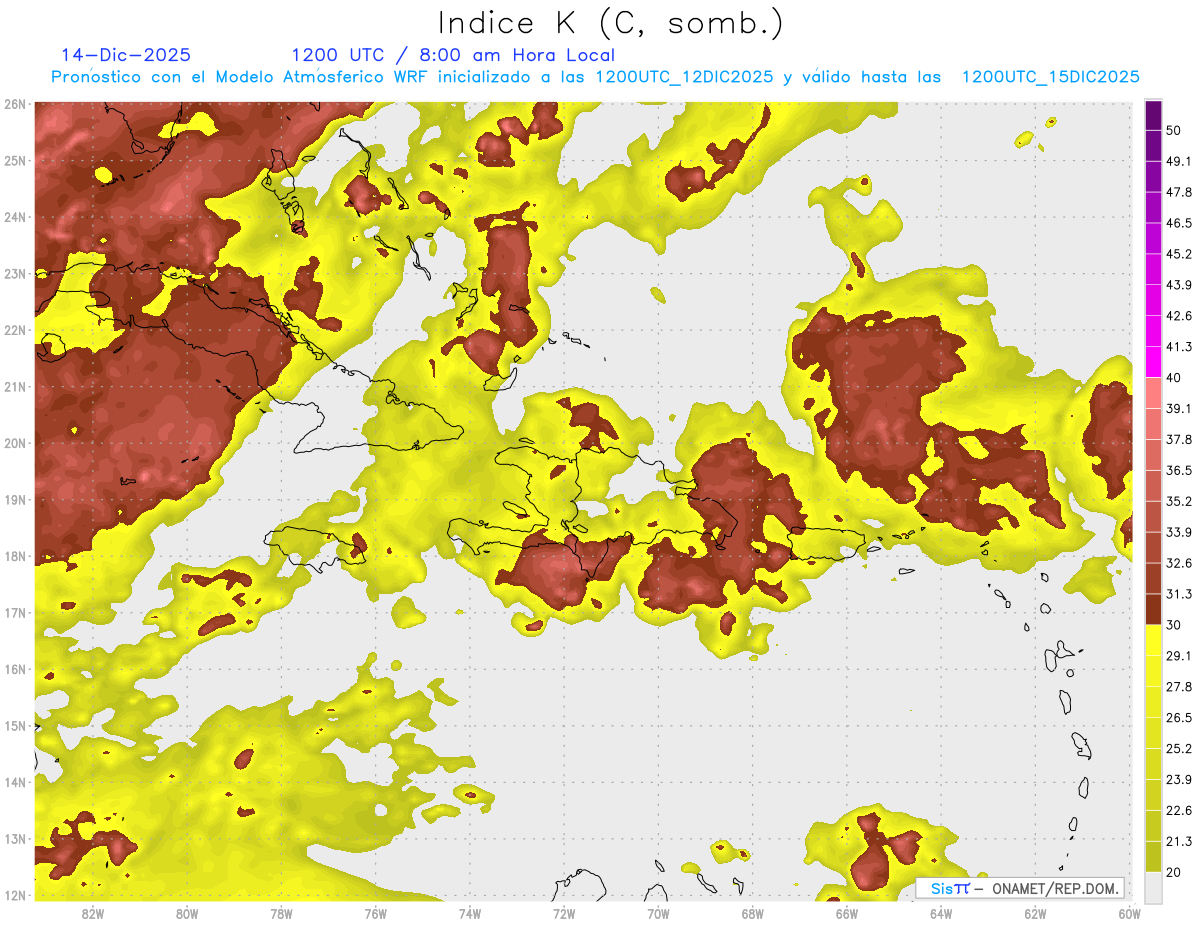This screenshot has height=927, width=1200.
Task: Click longitude label "80W"
Action: pos(187,913)
